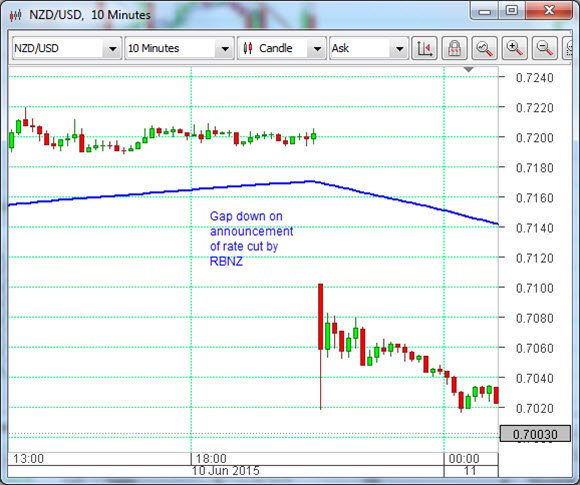The image size is (580, 485).
Task: Minimize the NZD/USD chart window
Action: (x=485, y=11)
